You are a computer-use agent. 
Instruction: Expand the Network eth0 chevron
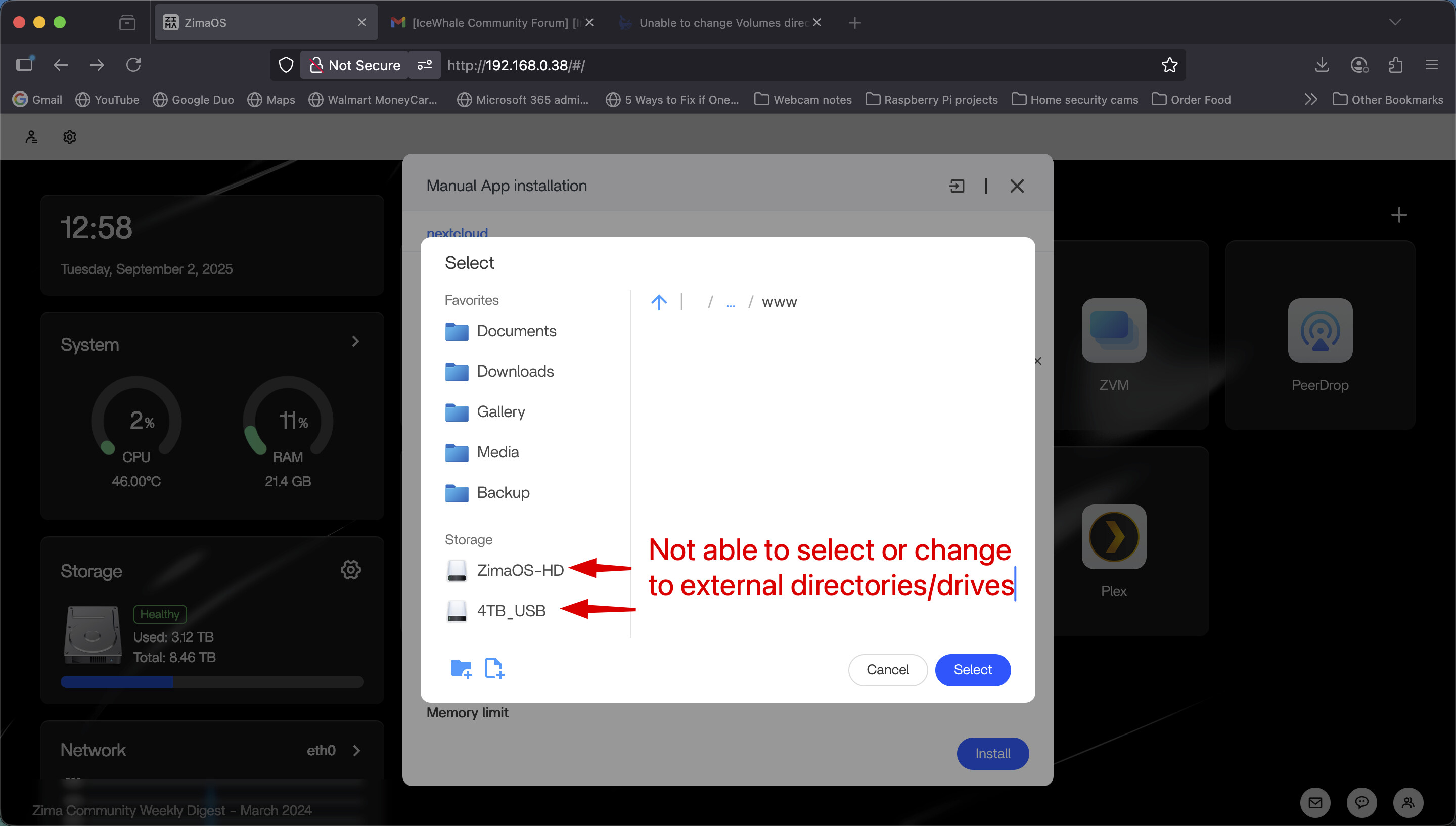(x=357, y=751)
